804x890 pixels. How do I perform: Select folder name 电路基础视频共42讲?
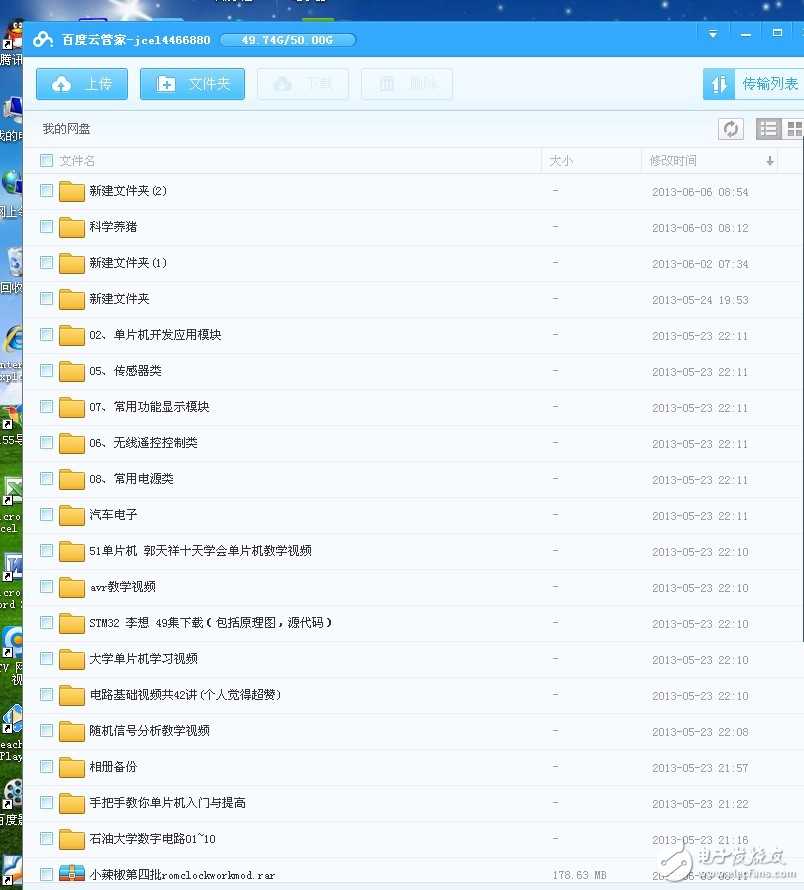pos(185,694)
